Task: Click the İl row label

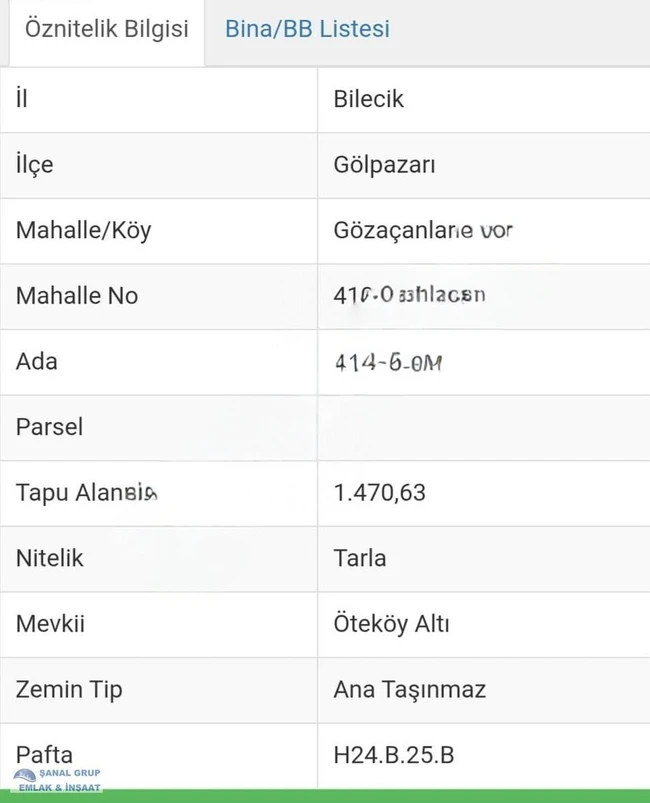Action: click(x=22, y=99)
